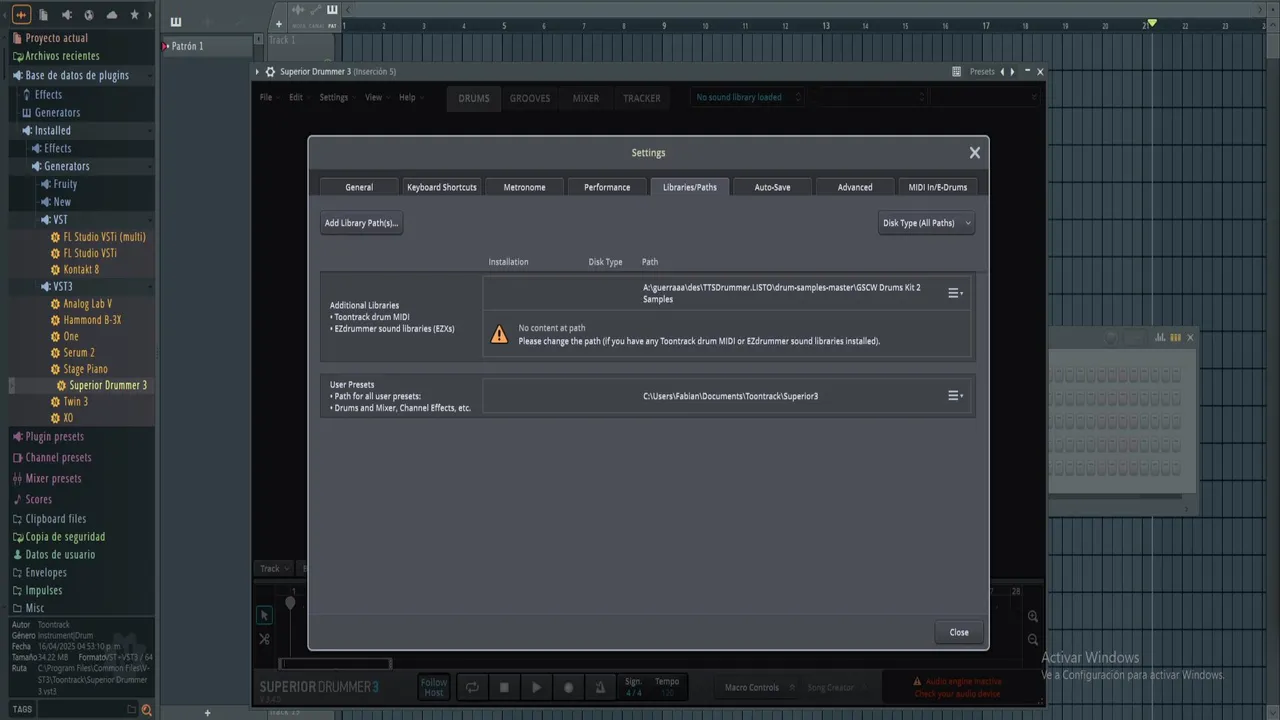Switch to the GROOVES tab
Screen dimensions: 1280x720
[530, 98]
